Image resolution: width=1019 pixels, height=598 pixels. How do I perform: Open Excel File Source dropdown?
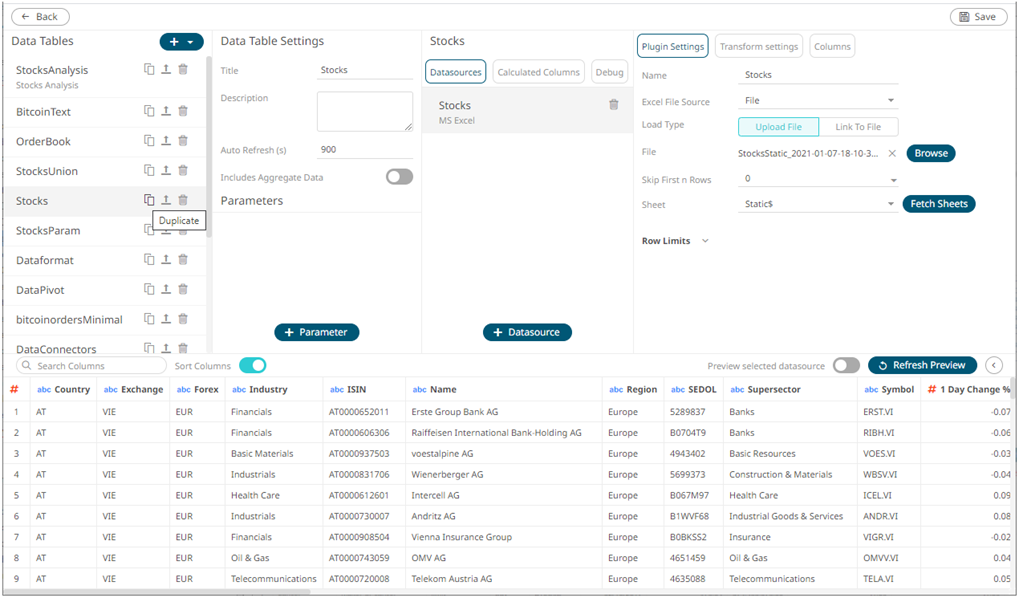[819, 101]
